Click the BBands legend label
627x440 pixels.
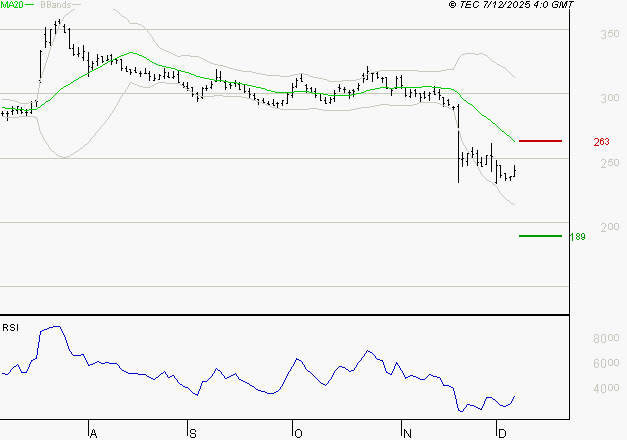(x=56, y=5)
